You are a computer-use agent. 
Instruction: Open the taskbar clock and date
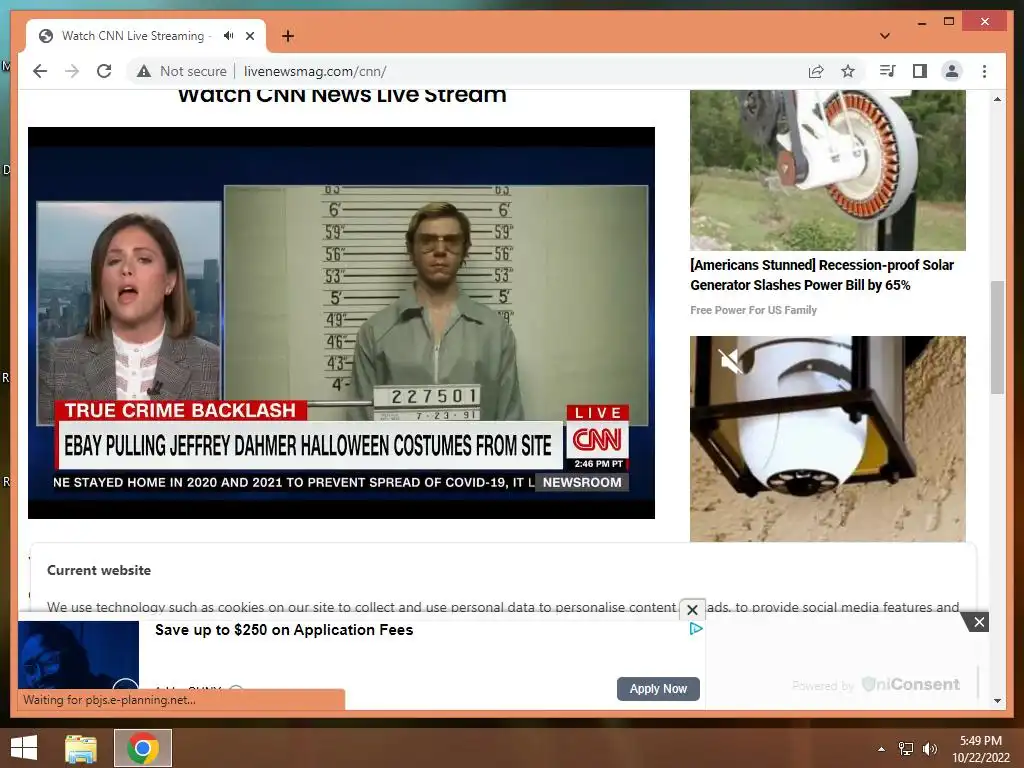[981, 749]
